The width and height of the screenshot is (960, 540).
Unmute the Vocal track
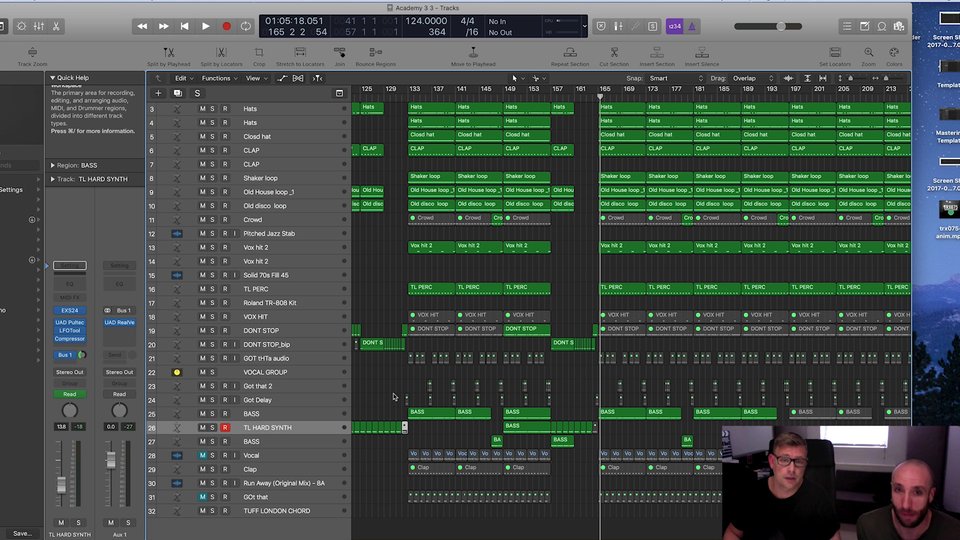[x=203, y=456]
